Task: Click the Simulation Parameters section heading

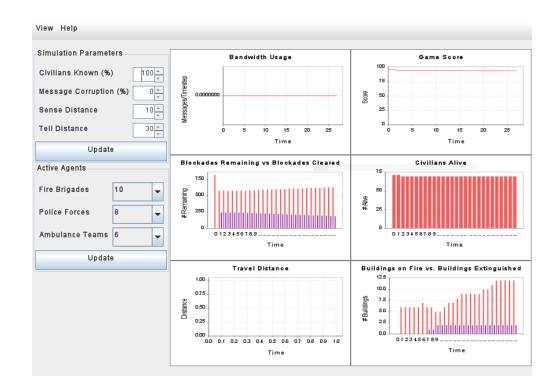Action: coord(80,53)
